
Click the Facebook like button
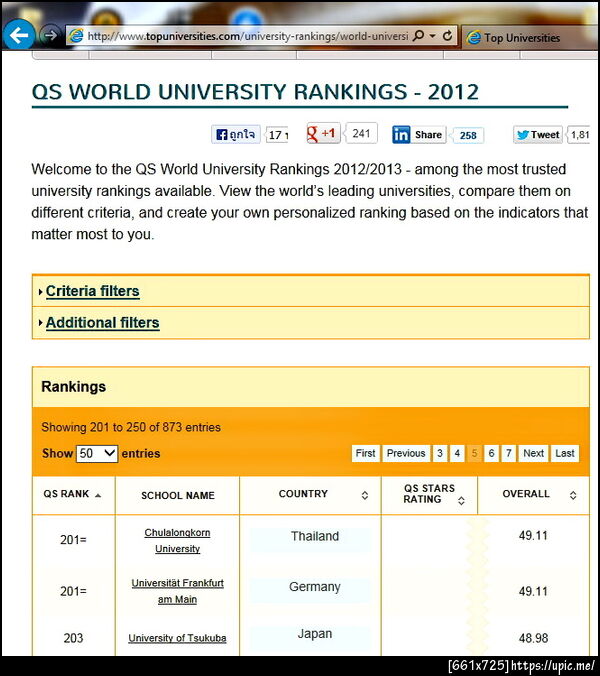click(x=235, y=135)
